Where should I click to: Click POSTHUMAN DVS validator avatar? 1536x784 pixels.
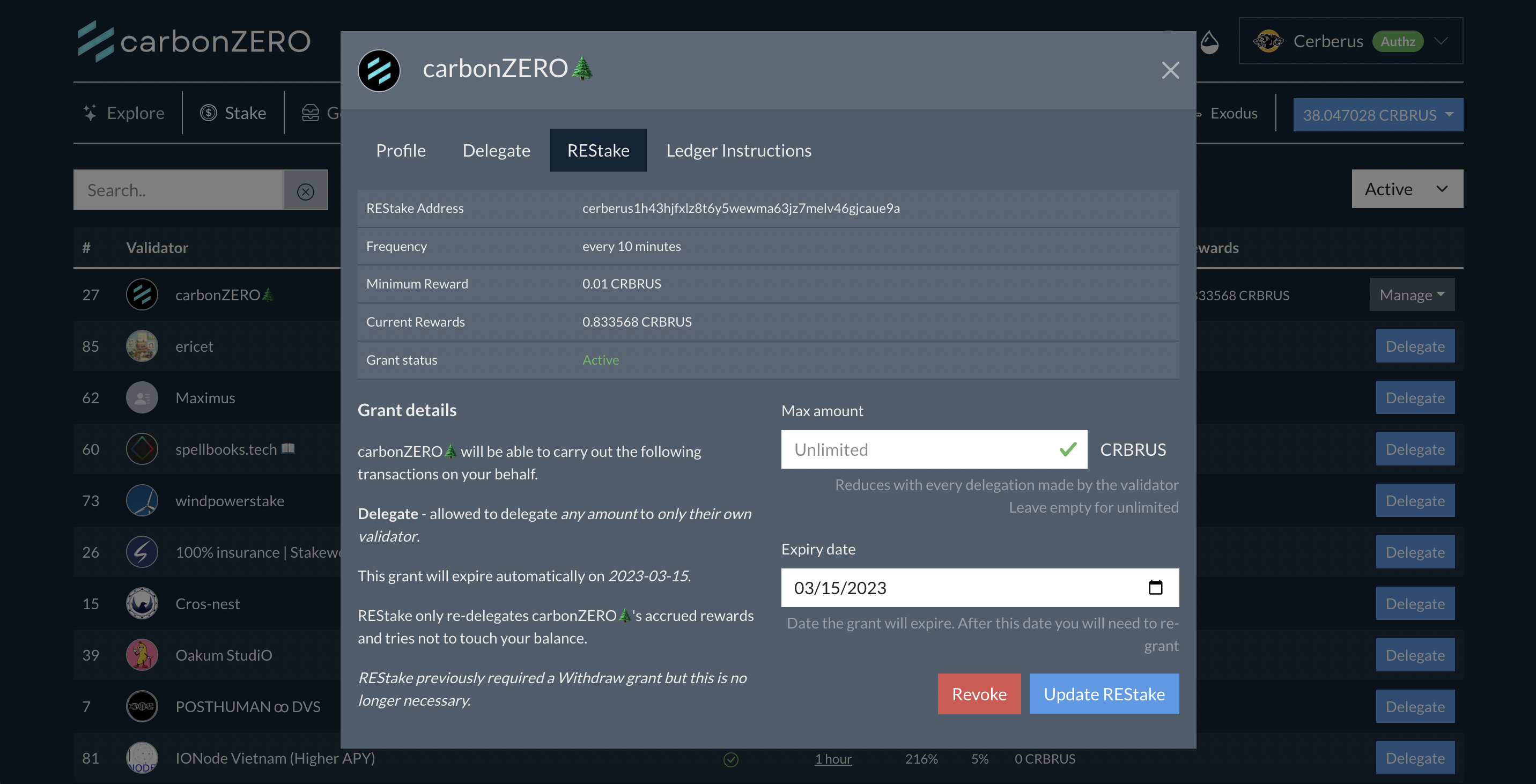click(x=142, y=706)
